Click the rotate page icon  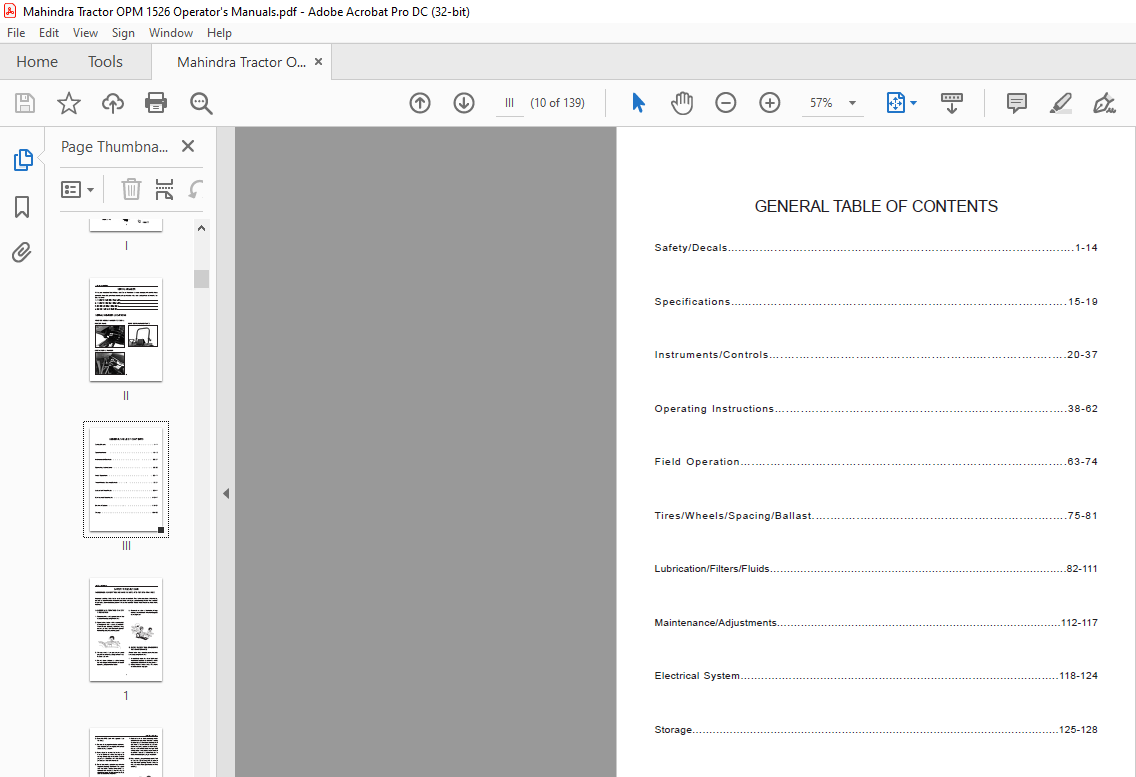196,189
